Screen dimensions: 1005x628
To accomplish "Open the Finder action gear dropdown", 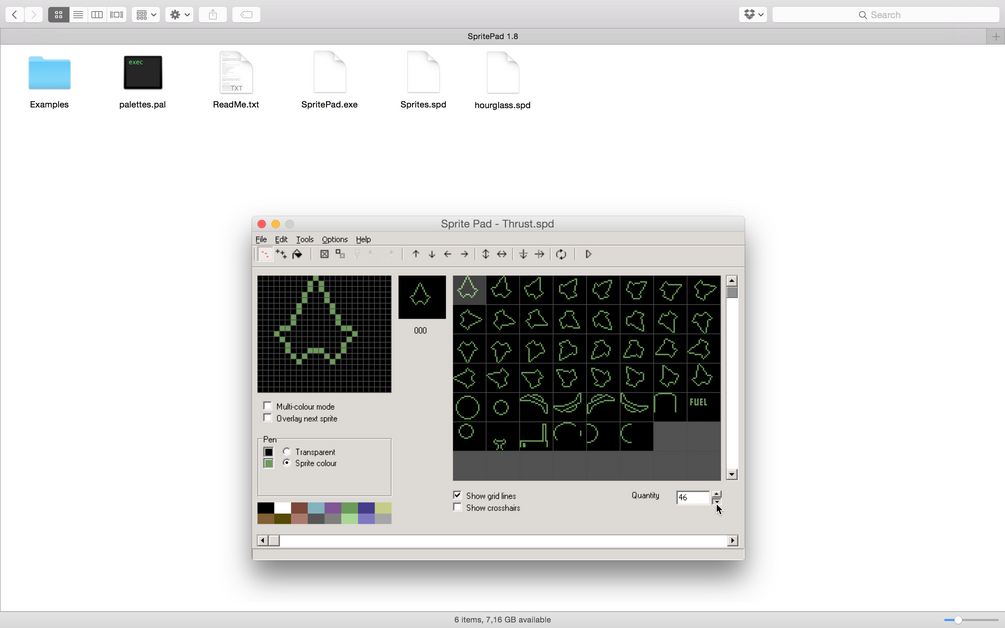I will click(x=179, y=15).
